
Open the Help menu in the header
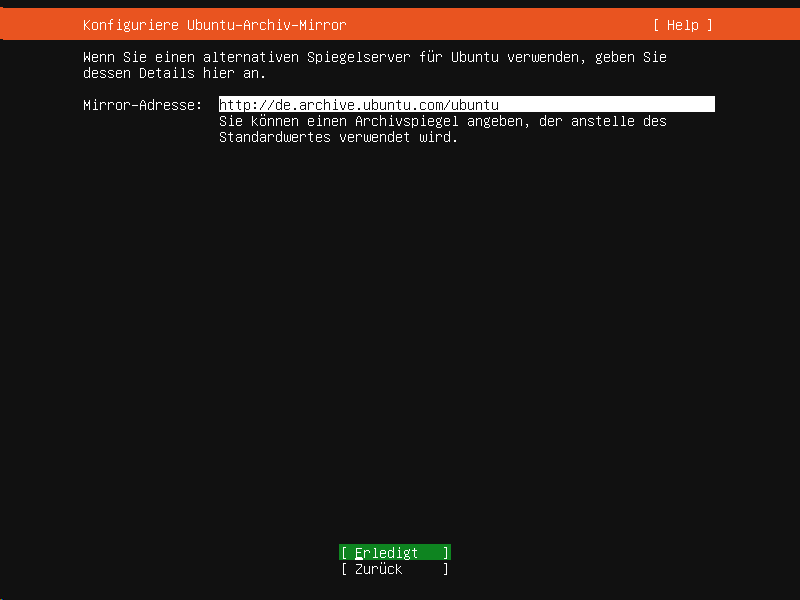pos(683,25)
